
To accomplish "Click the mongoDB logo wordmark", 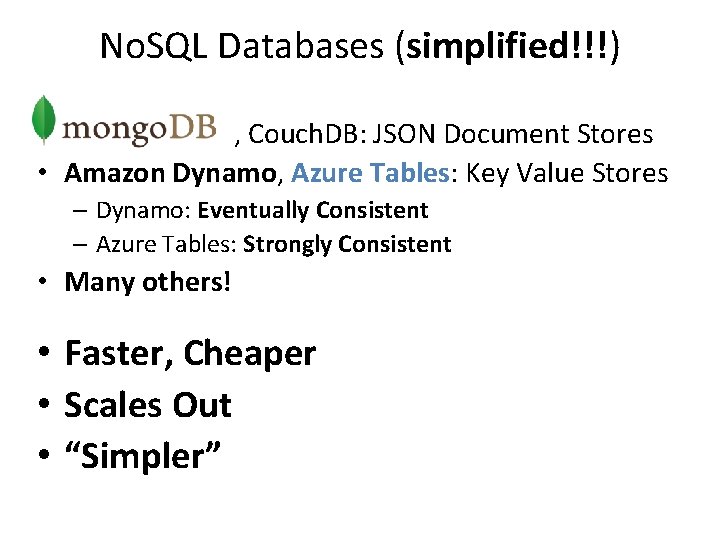I will click(139, 129).
